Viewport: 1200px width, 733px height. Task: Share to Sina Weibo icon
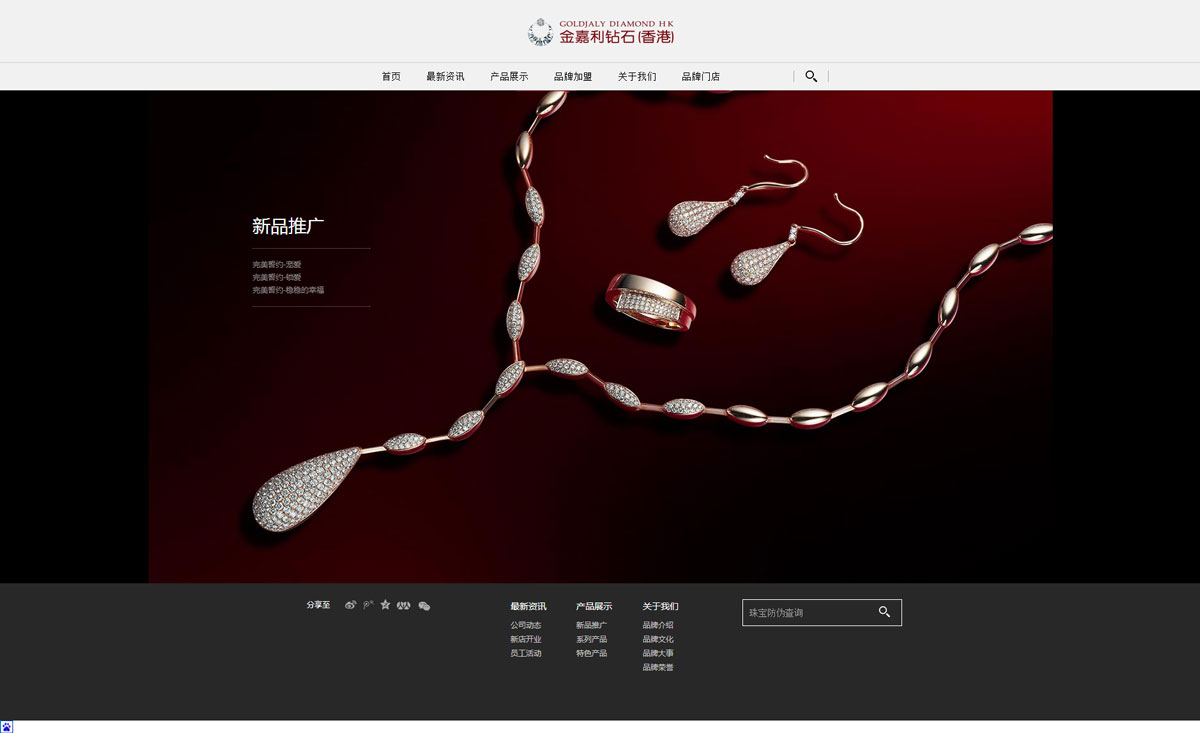pyautogui.click(x=351, y=605)
